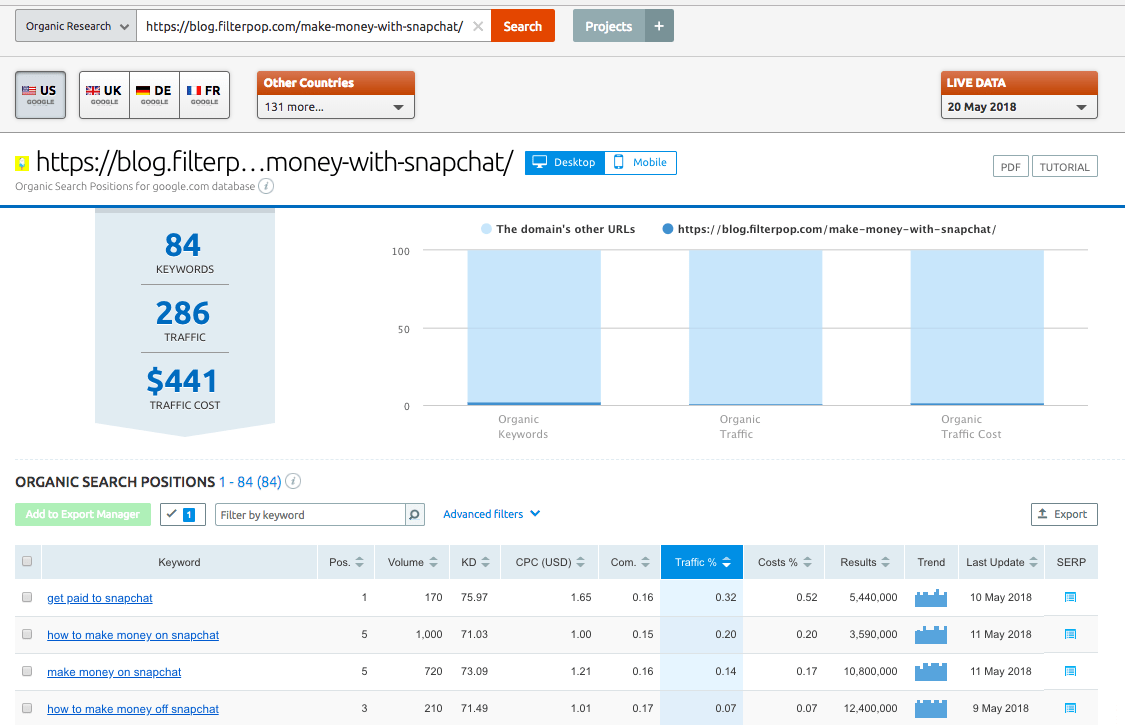Click the SERP snapshot icon for 'get paid to snapchat'
1125x725 pixels.
point(1070,597)
